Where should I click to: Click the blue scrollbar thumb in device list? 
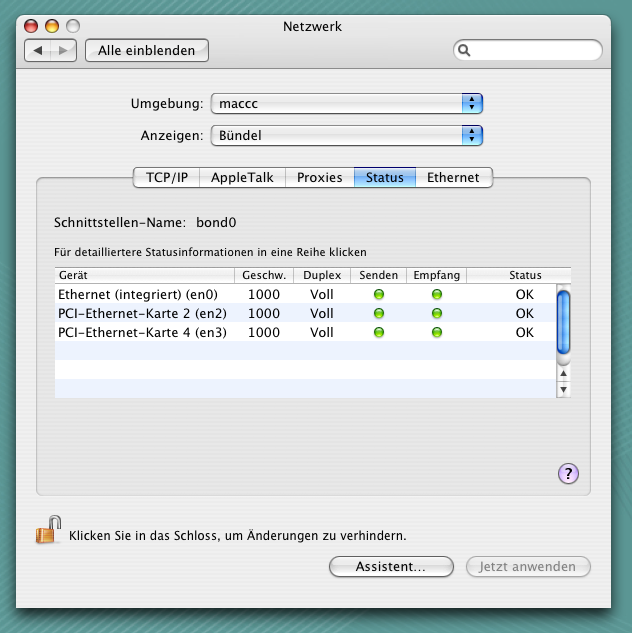(563, 322)
